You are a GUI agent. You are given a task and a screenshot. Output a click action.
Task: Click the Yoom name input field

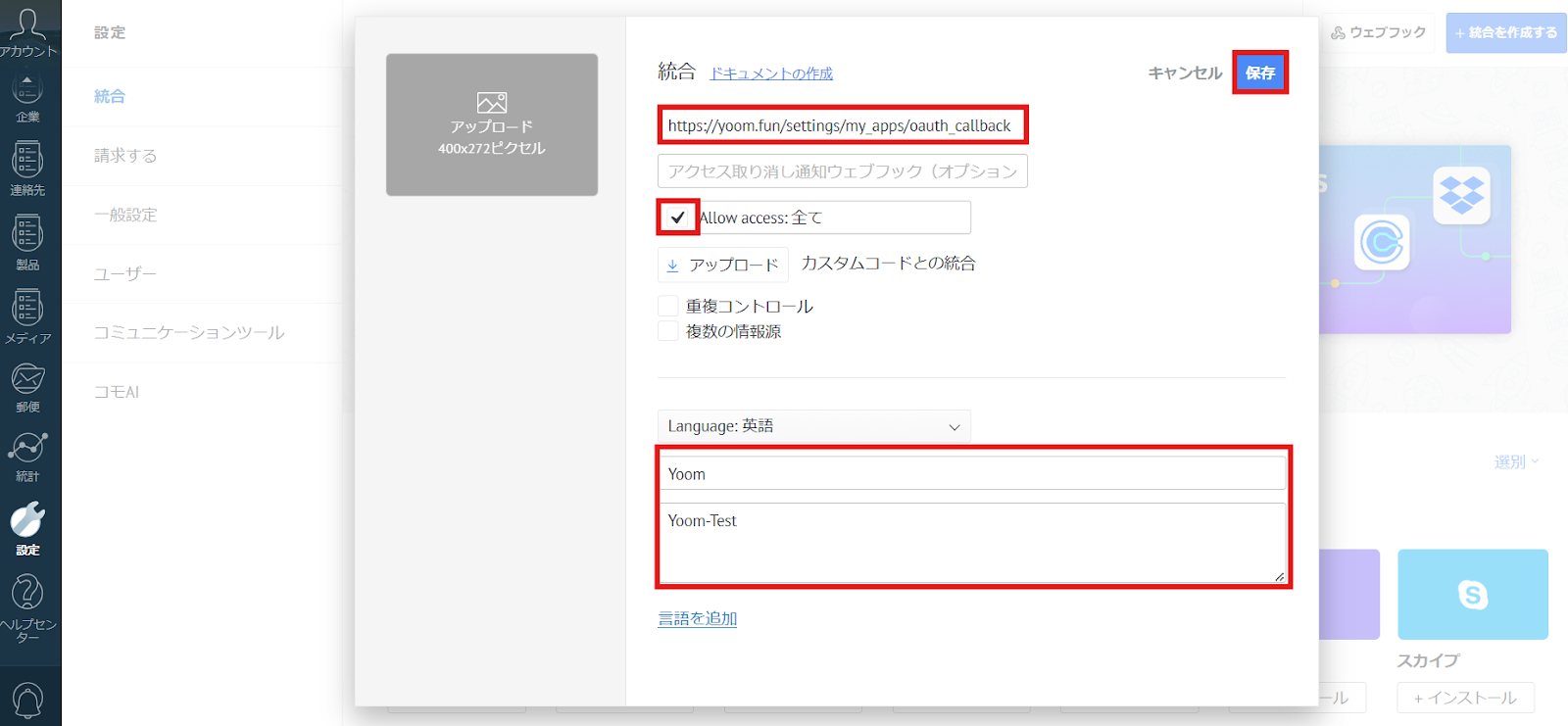click(x=972, y=473)
